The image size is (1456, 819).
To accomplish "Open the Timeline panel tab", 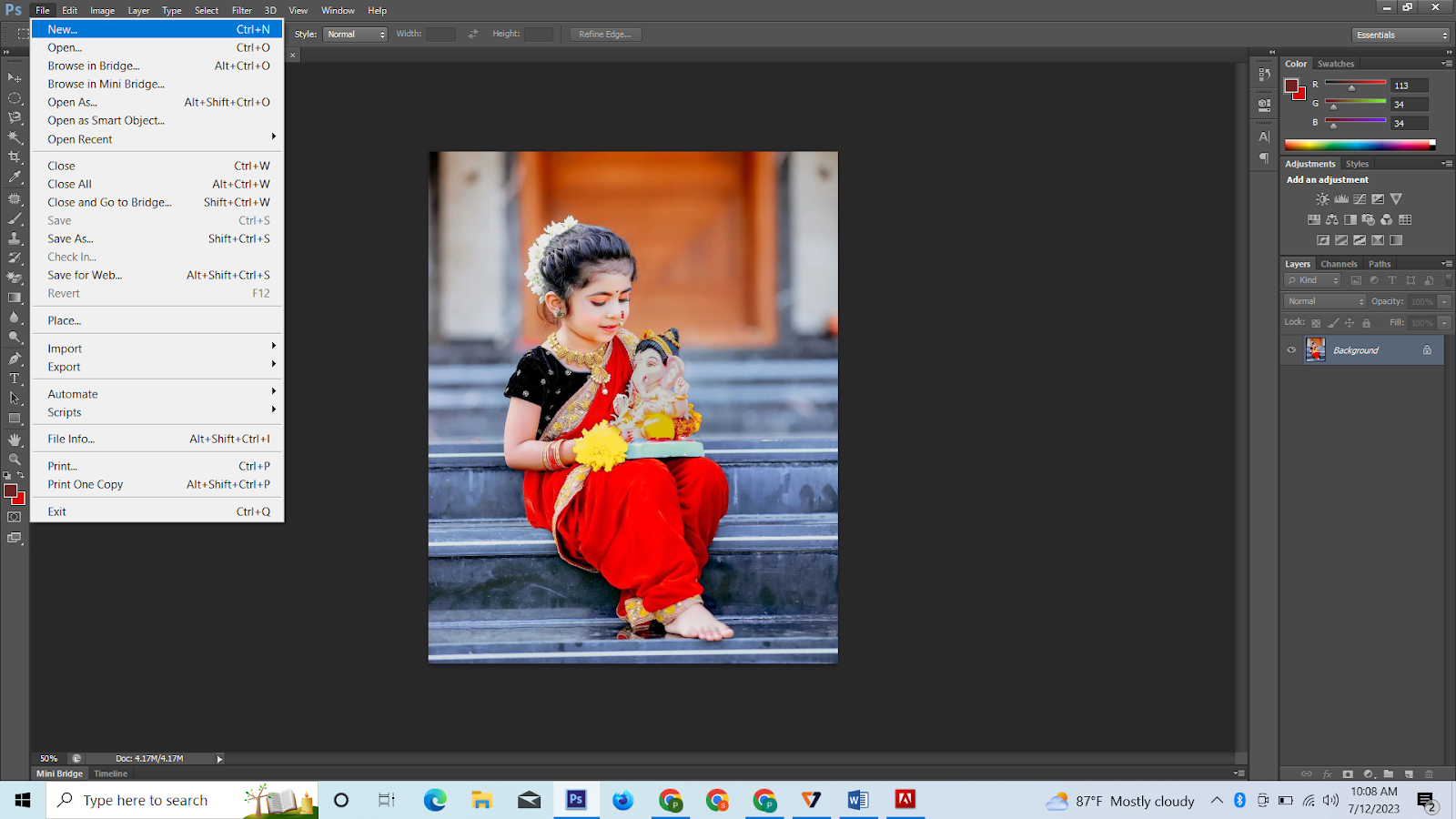I will [x=111, y=773].
